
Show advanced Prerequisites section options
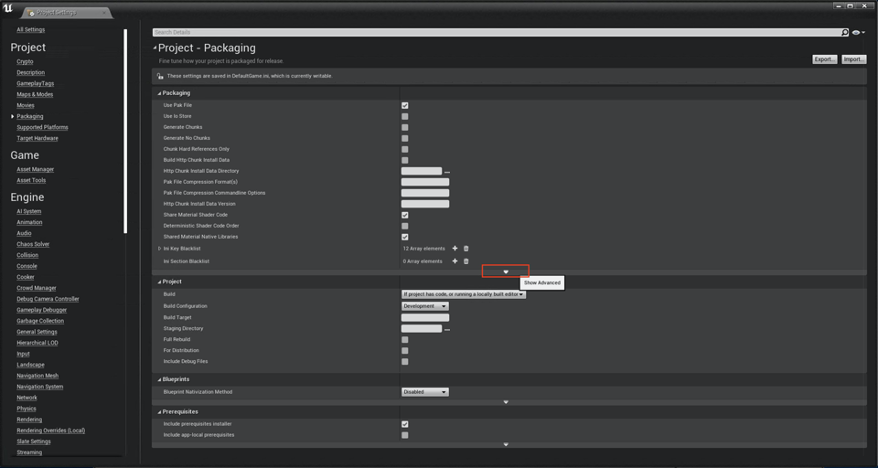click(x=506, y=444)
